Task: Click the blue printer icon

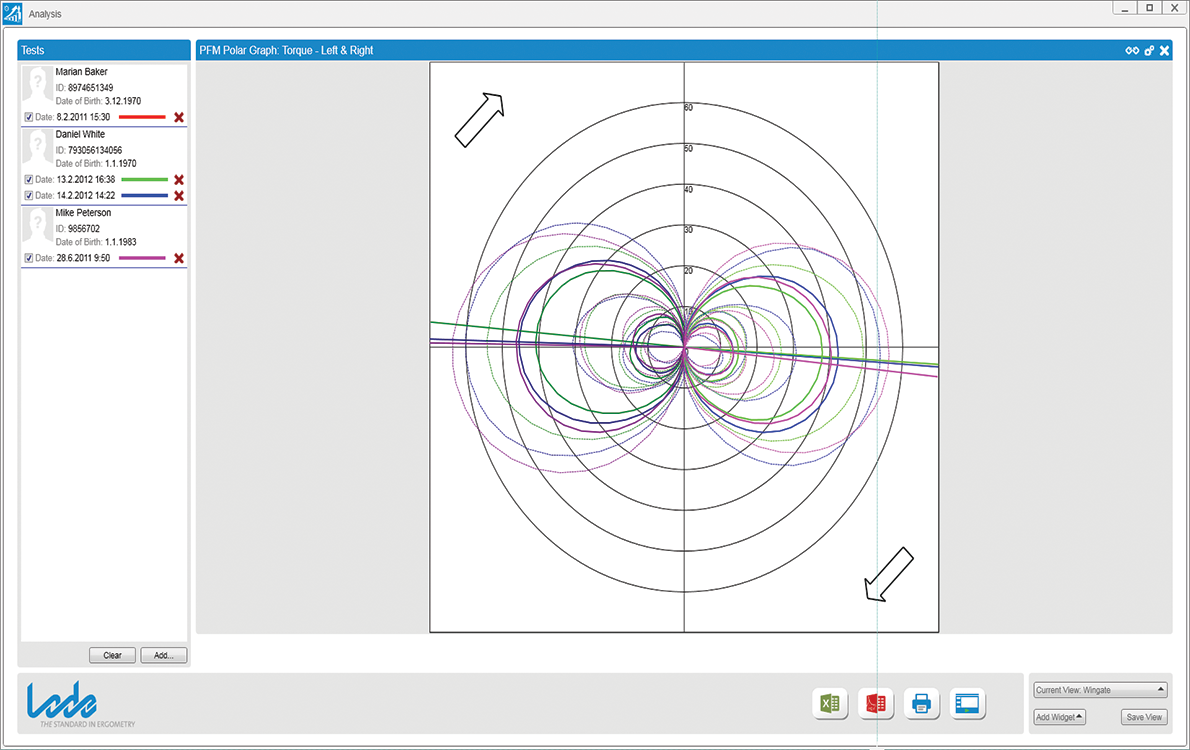Action: coord(922,704)
